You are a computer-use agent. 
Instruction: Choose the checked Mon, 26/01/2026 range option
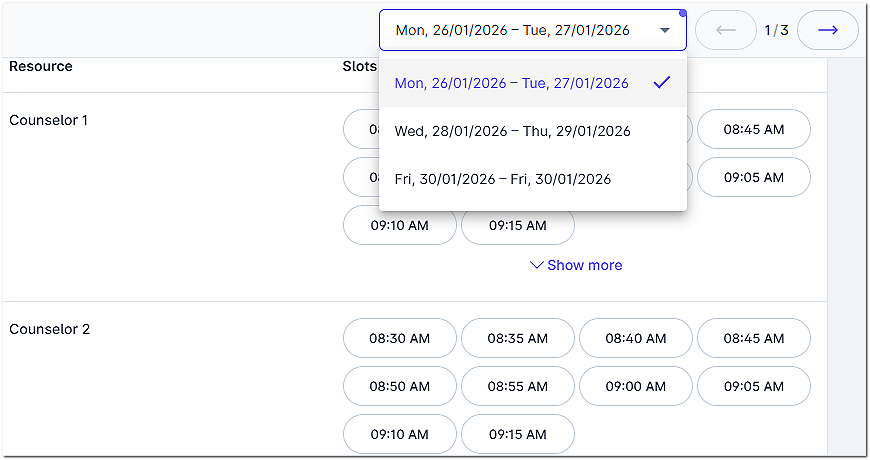(512, 83)
